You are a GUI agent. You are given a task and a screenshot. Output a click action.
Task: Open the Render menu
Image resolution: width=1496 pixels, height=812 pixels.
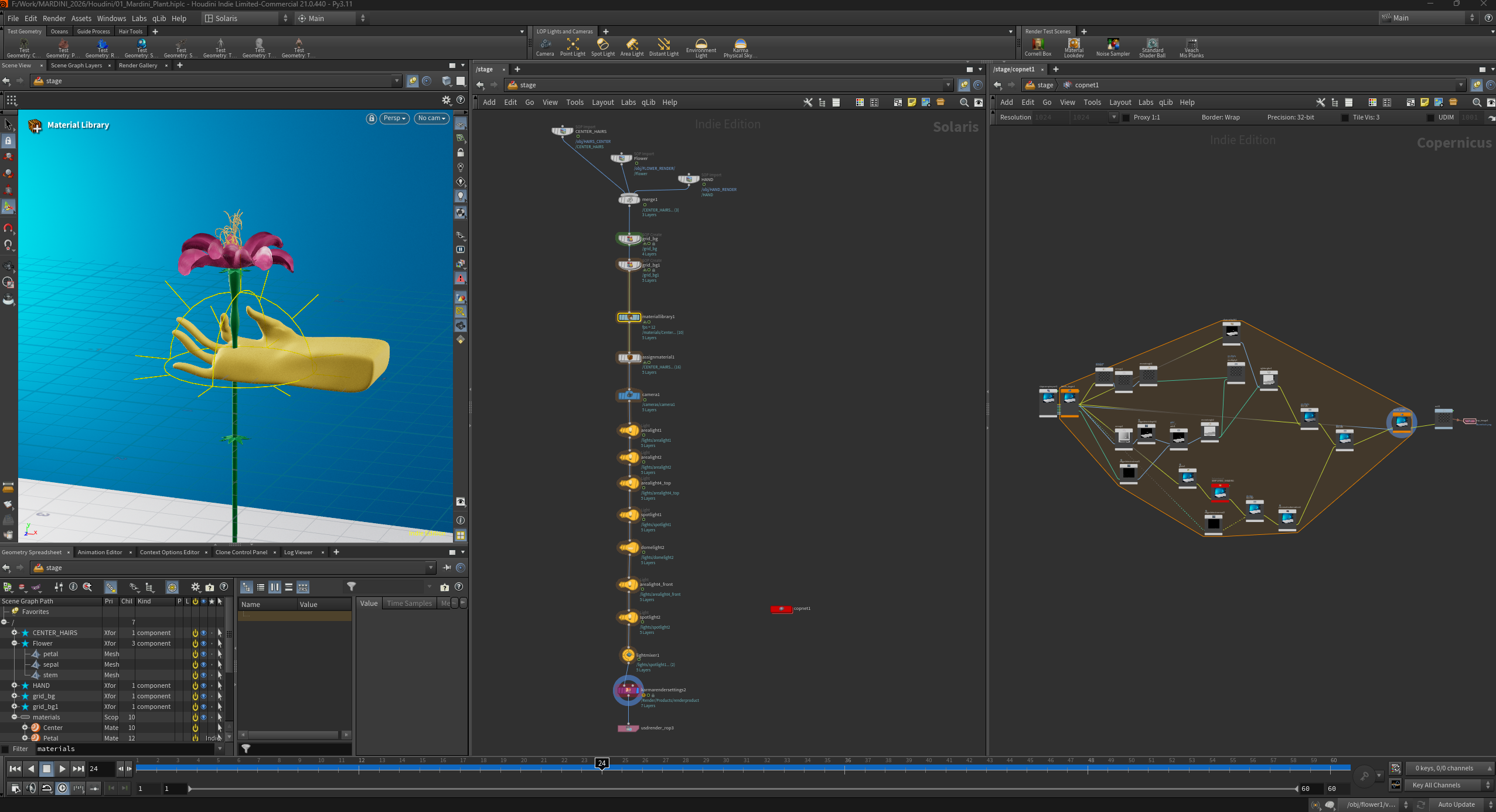(54, 18)
